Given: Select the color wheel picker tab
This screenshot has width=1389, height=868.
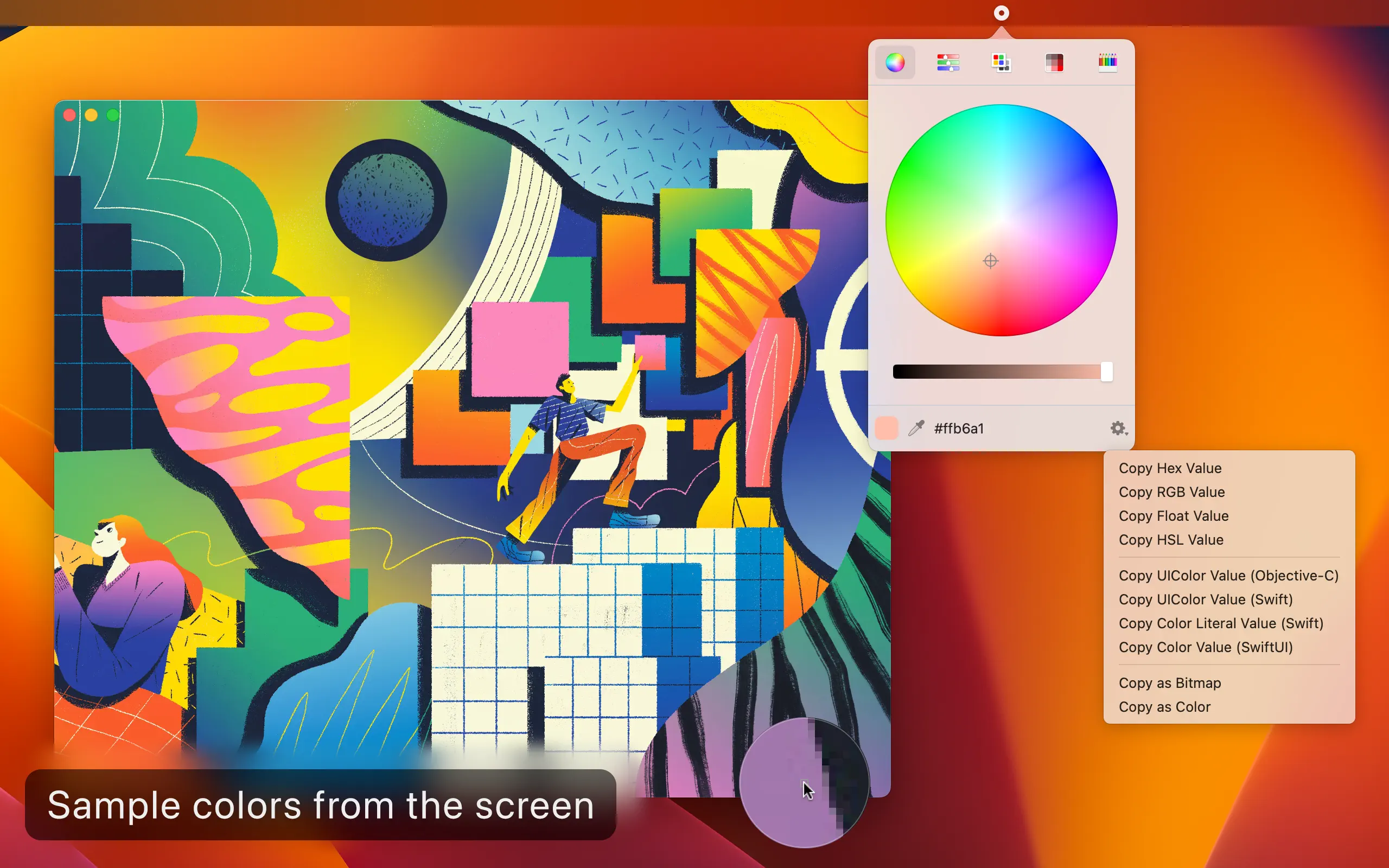Looking at the screenshot, I should (895, 62).
